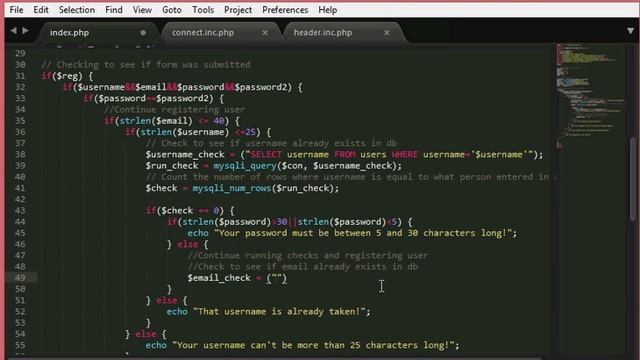The image size is (640, 360).
Task: Open the Edit menu
Action: (41, 10)
